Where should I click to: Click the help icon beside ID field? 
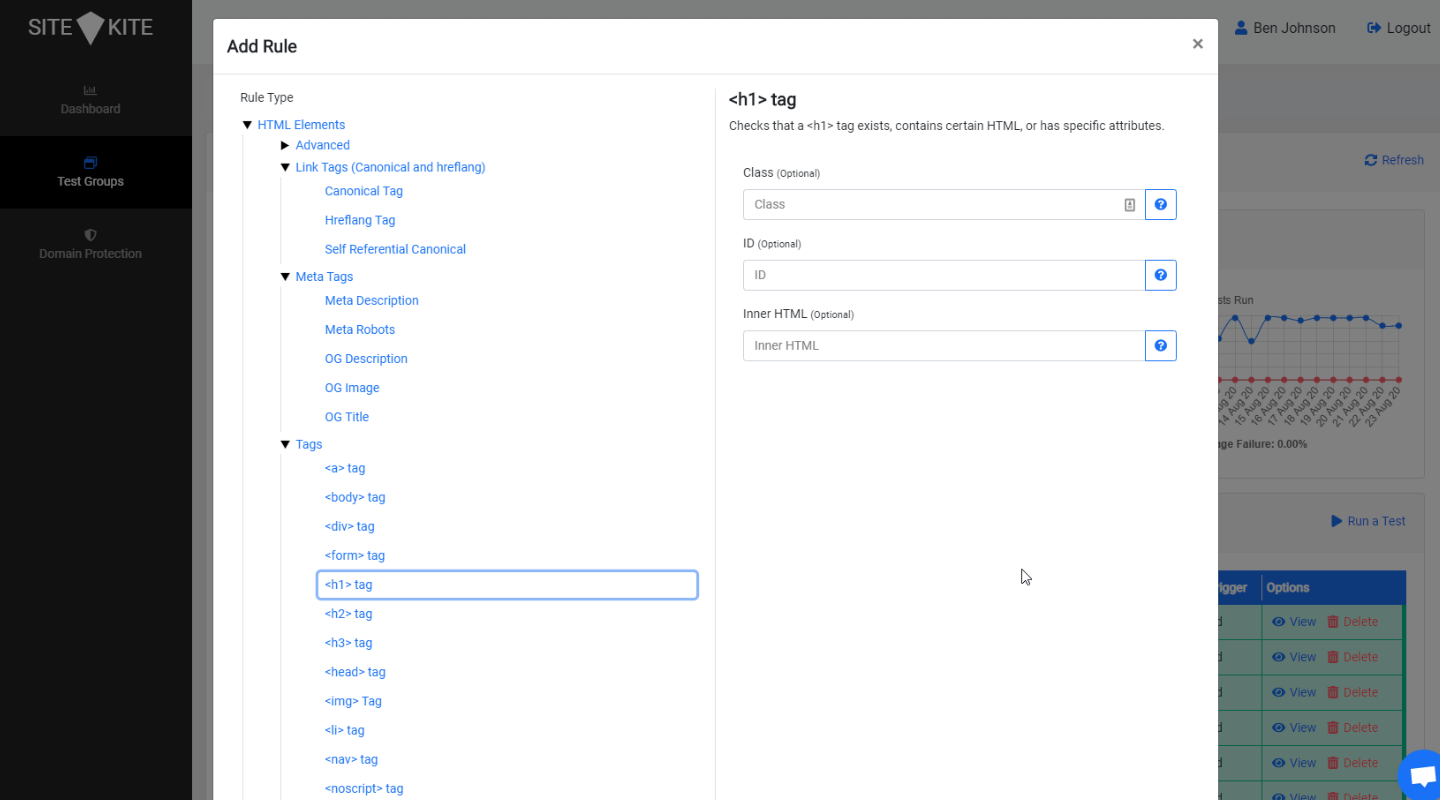(1160, 275)
